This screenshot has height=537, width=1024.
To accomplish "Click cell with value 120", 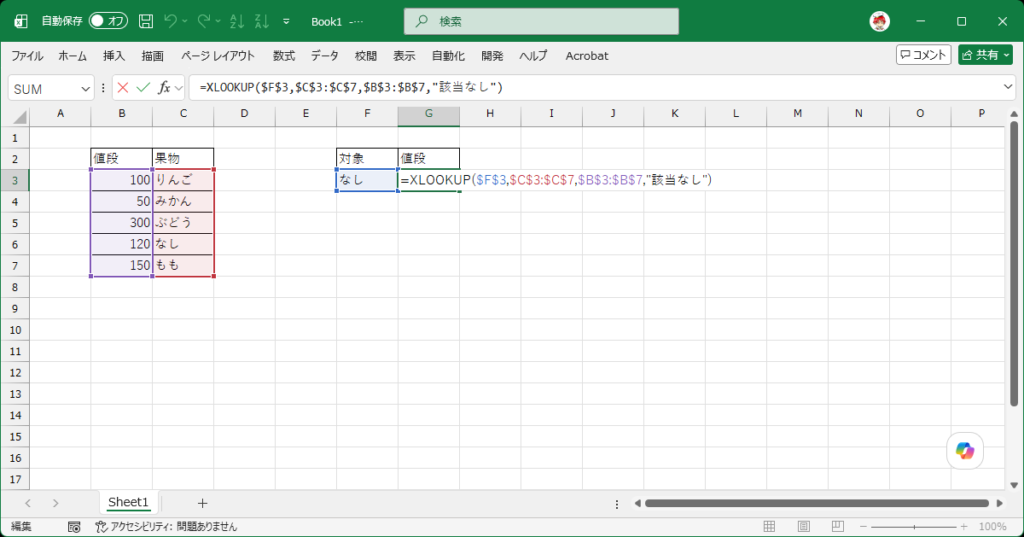I will (121, 244).
